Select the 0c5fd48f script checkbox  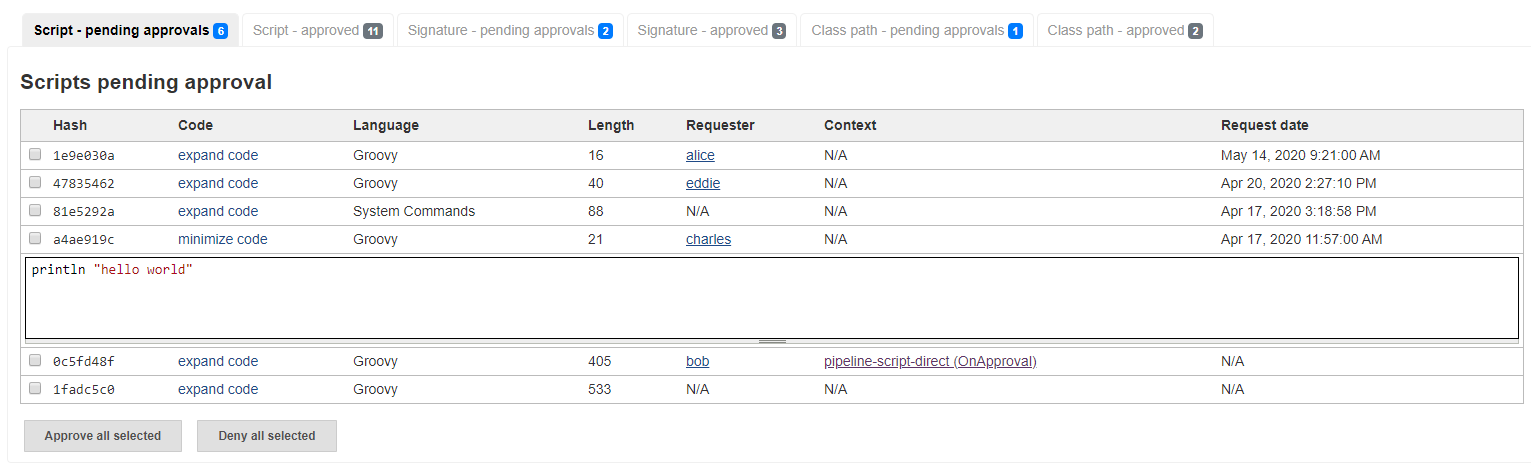pos(35,361)
